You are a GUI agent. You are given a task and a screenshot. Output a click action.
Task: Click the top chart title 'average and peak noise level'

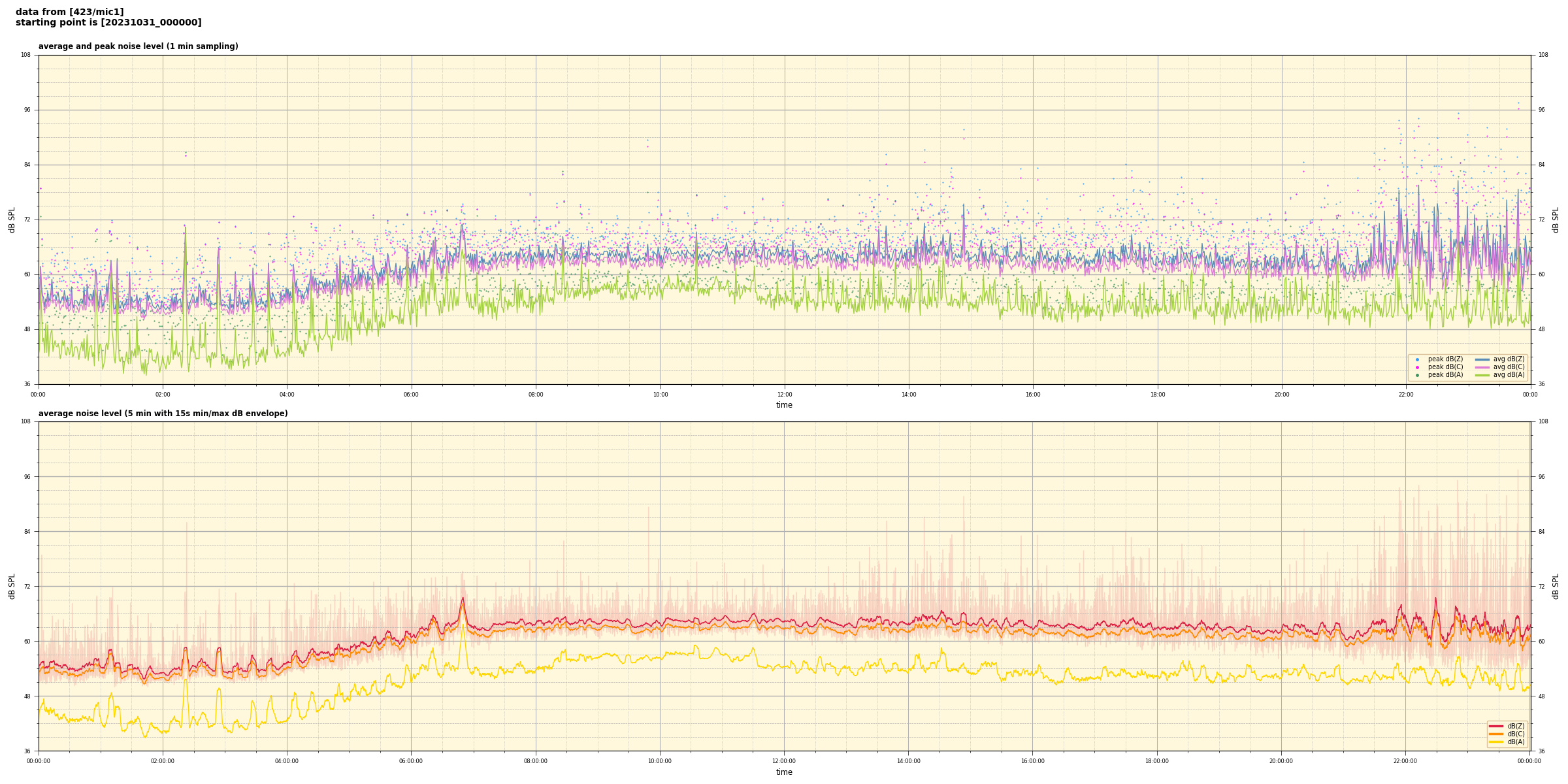[138, 46]
